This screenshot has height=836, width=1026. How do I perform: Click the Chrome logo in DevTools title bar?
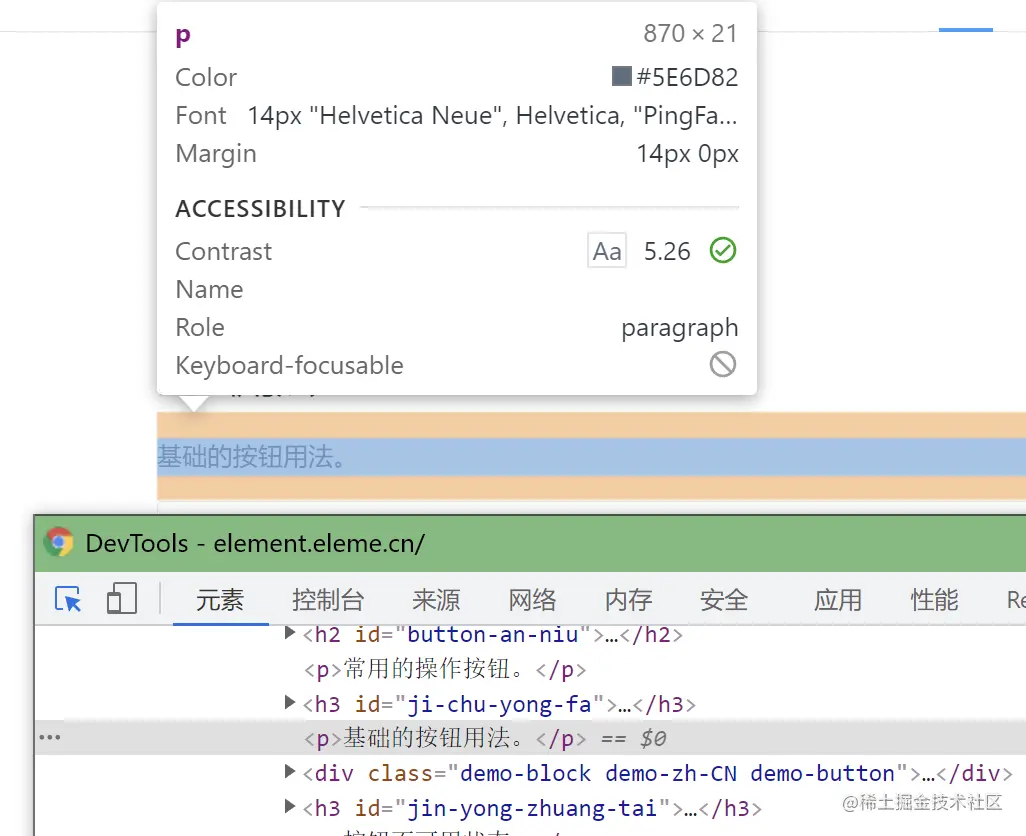click(x=58, y=542)
